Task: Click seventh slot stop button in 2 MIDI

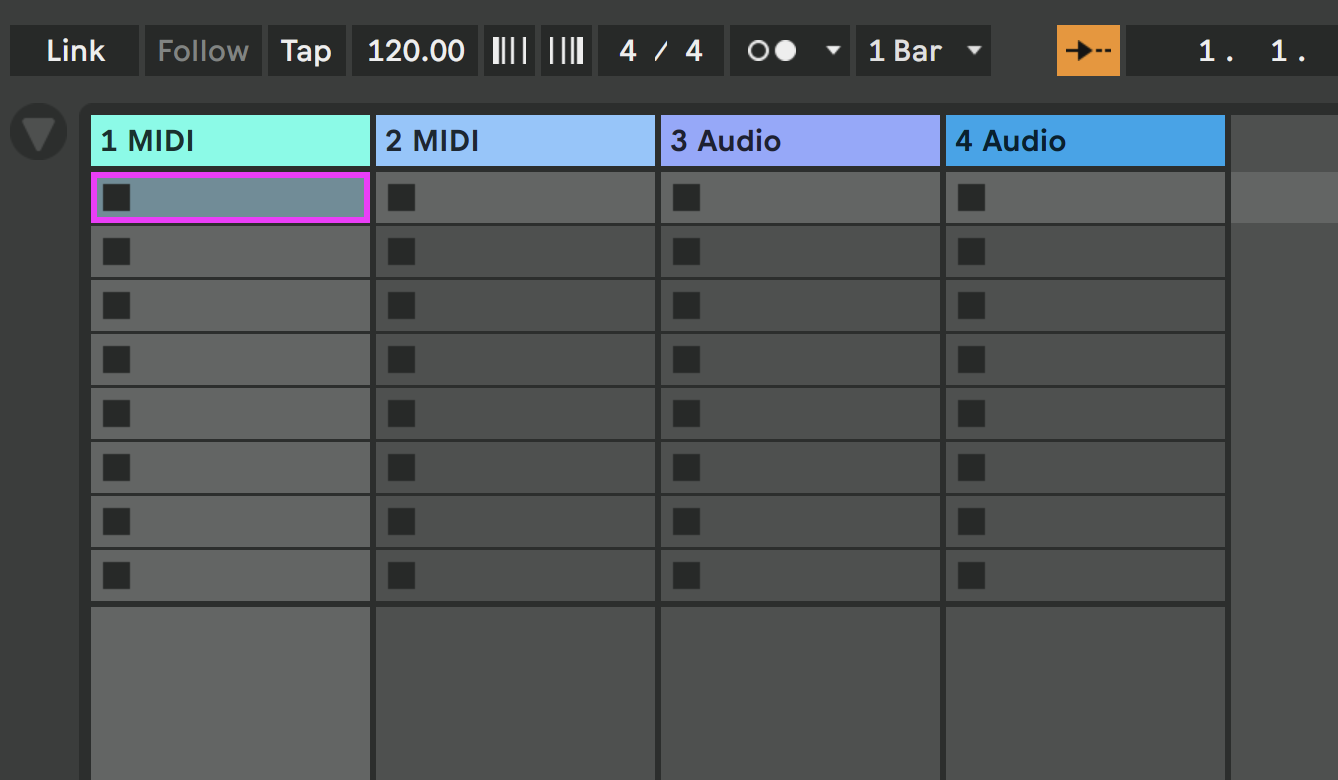Action: [x=402, y=522]
